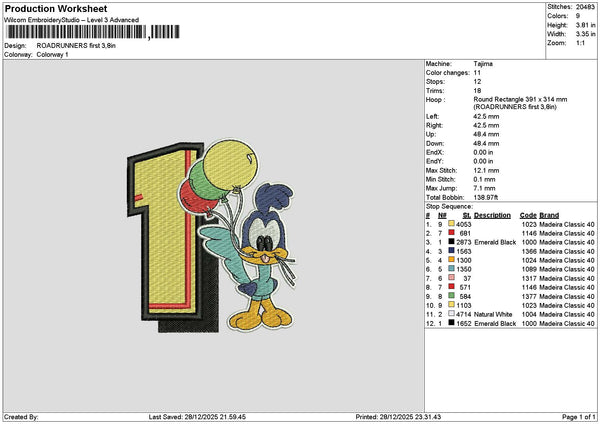
Task: Click the green swatch in stop sequence row 9
Action: click(x=452, y=296)
